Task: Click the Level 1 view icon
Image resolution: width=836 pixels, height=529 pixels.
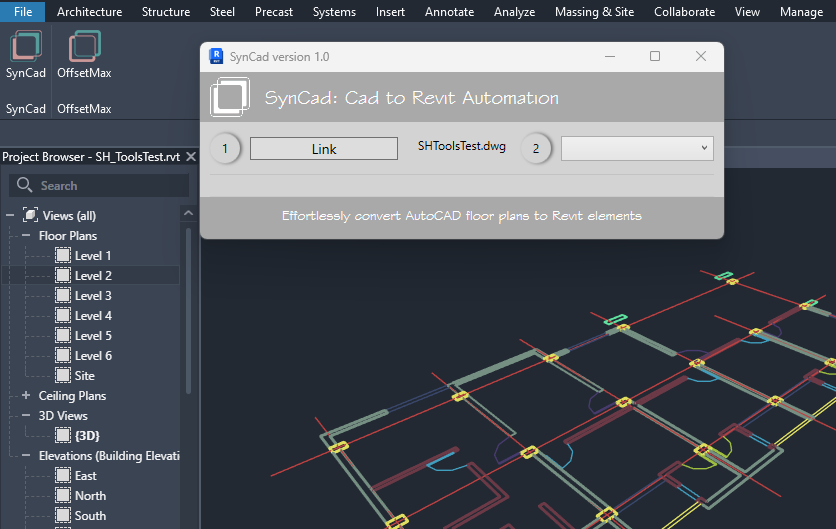Action: [x=63, y=255]
